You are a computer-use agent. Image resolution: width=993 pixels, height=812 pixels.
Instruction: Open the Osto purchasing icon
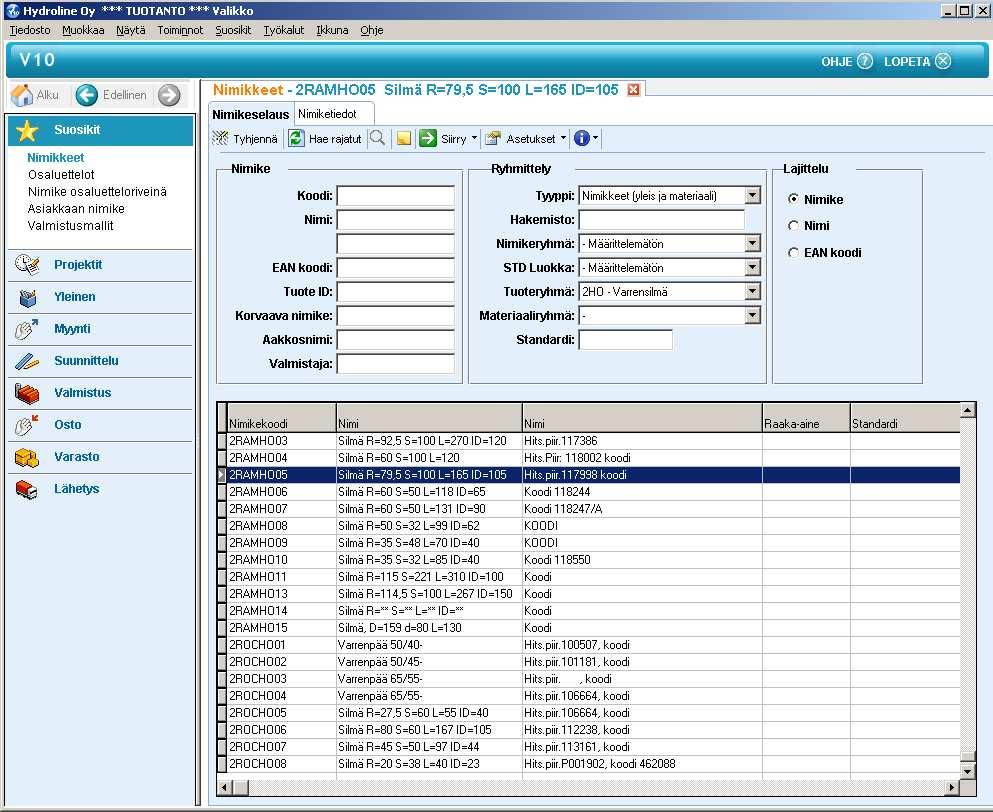pos(26,425)
